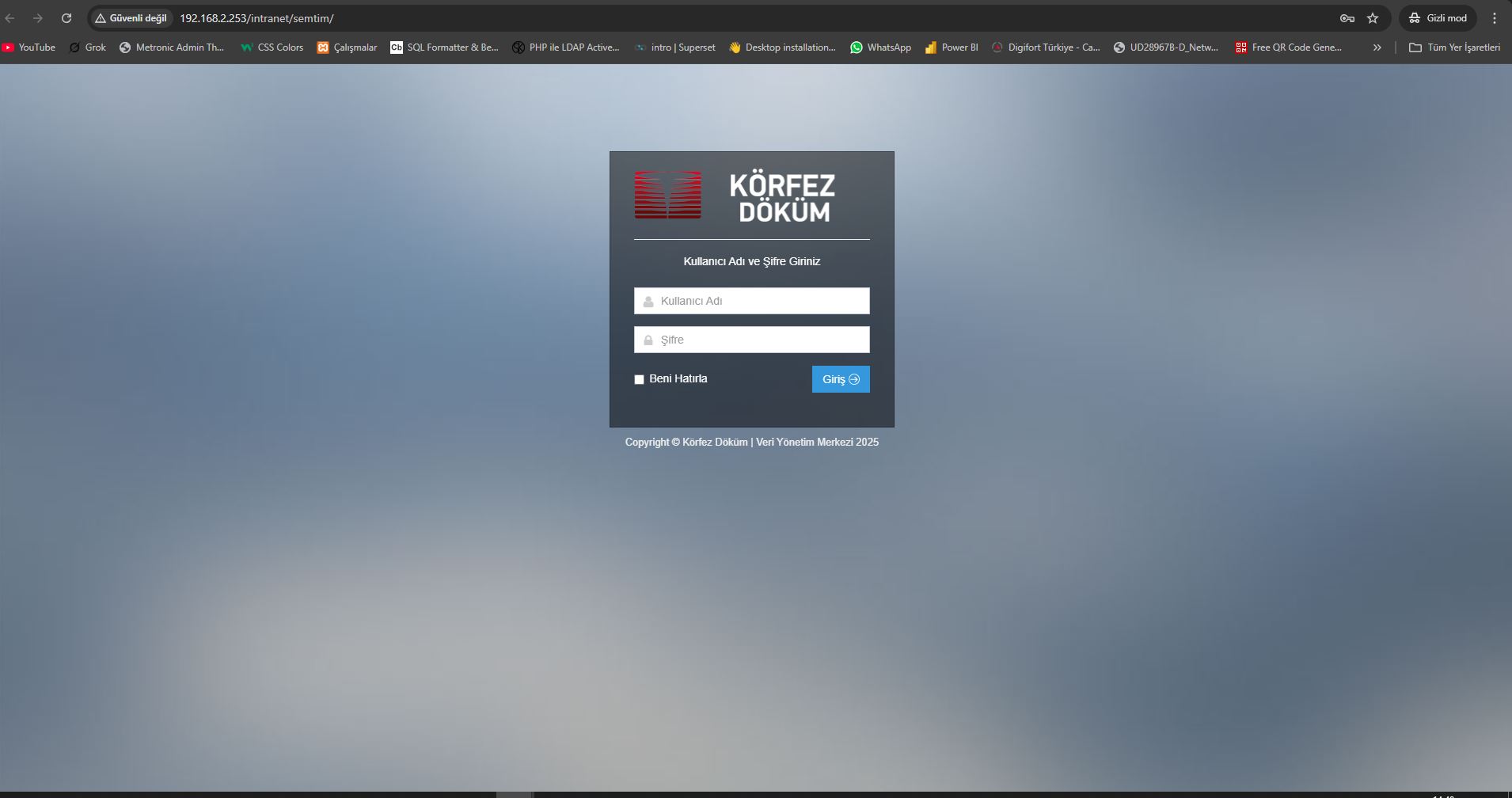Bookmark this page with the star icon

pos(1373,18)
